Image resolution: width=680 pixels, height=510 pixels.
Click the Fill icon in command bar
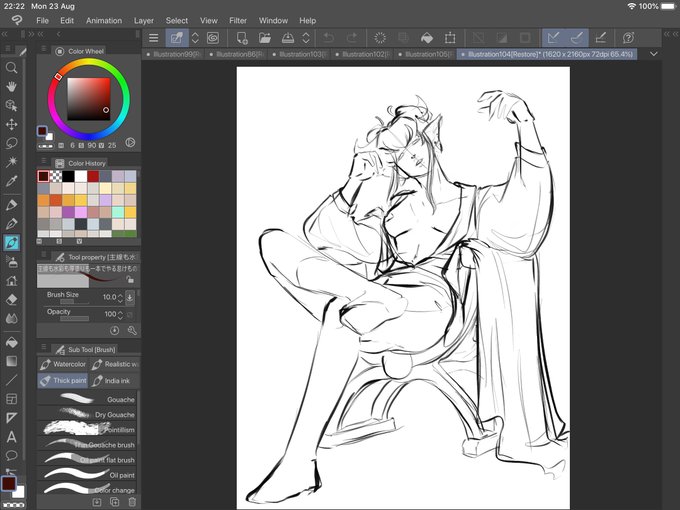point(427,38)
